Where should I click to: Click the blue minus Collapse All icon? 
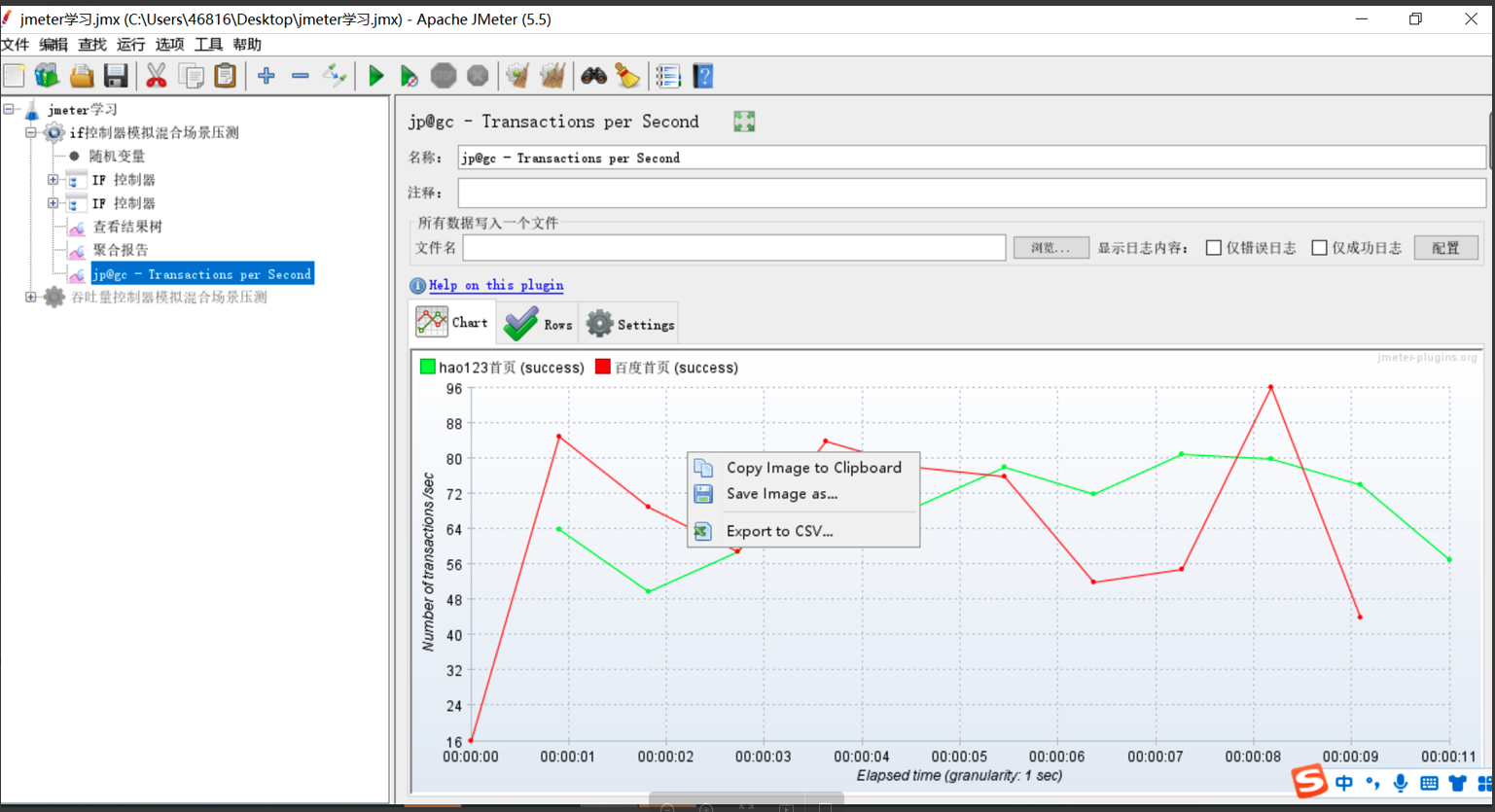click(x=301, y=76)
